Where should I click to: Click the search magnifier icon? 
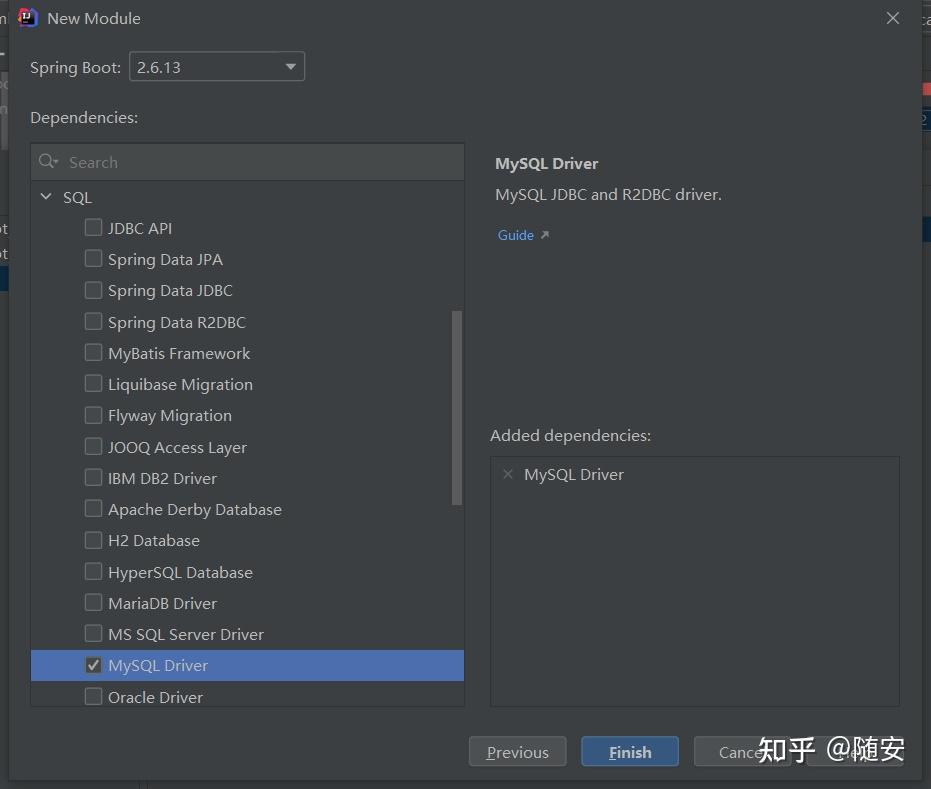46,162
